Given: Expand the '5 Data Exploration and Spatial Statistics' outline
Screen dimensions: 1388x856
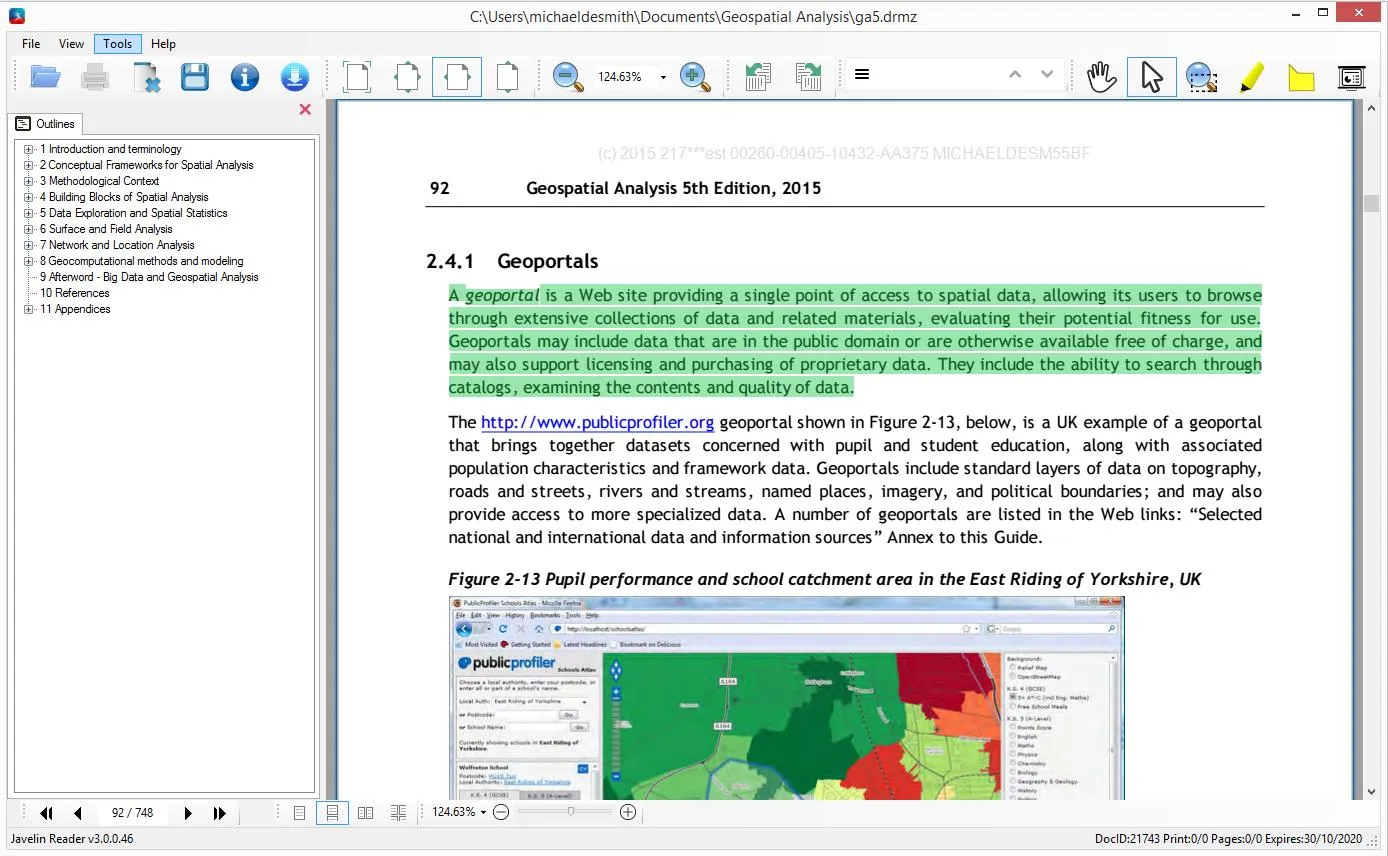Looking at the screenshot, I should point(27,213).
